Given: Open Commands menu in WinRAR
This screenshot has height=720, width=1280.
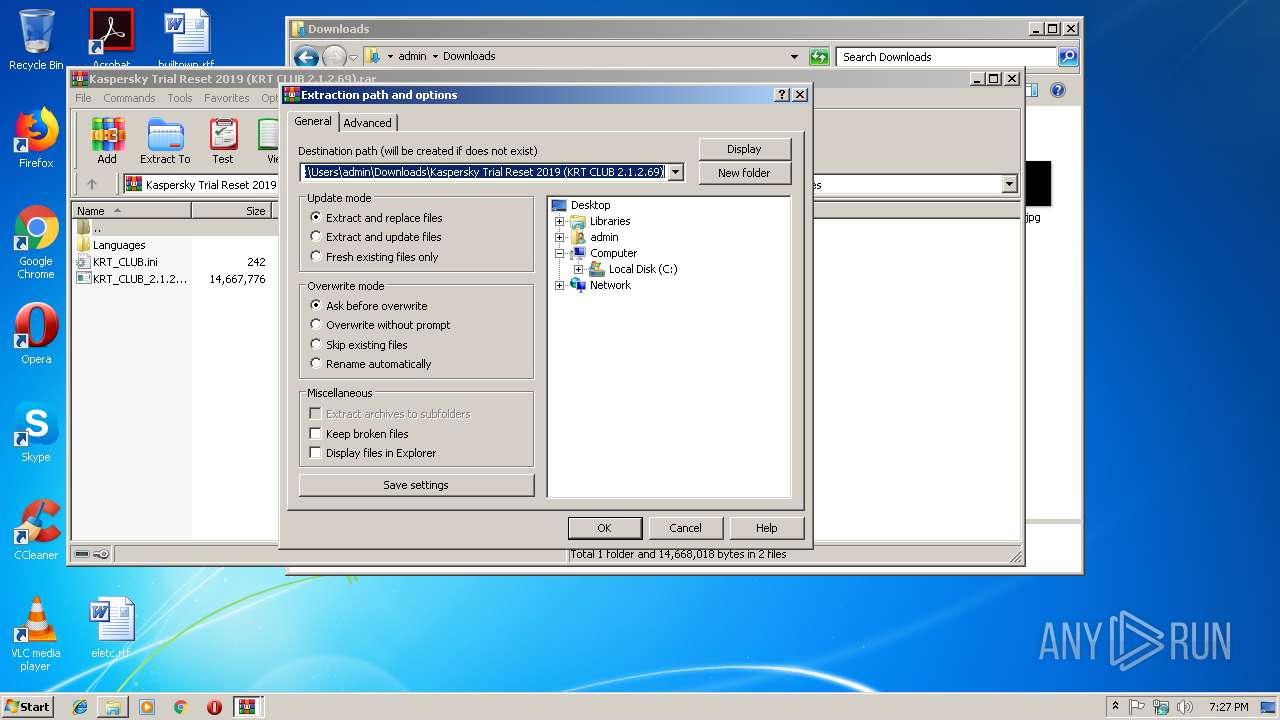Looking at the screenshot, I should pyautogui.click(x=129, y=98).
